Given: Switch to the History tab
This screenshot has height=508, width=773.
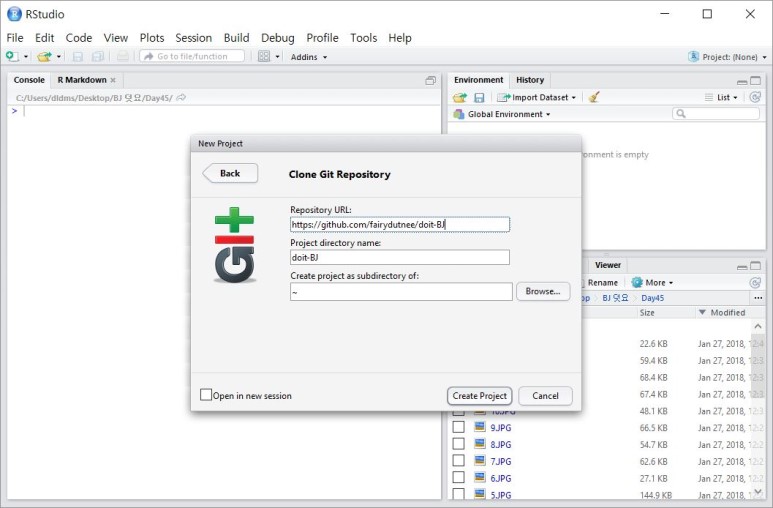Looking at the screenshot, I should 530,80.
